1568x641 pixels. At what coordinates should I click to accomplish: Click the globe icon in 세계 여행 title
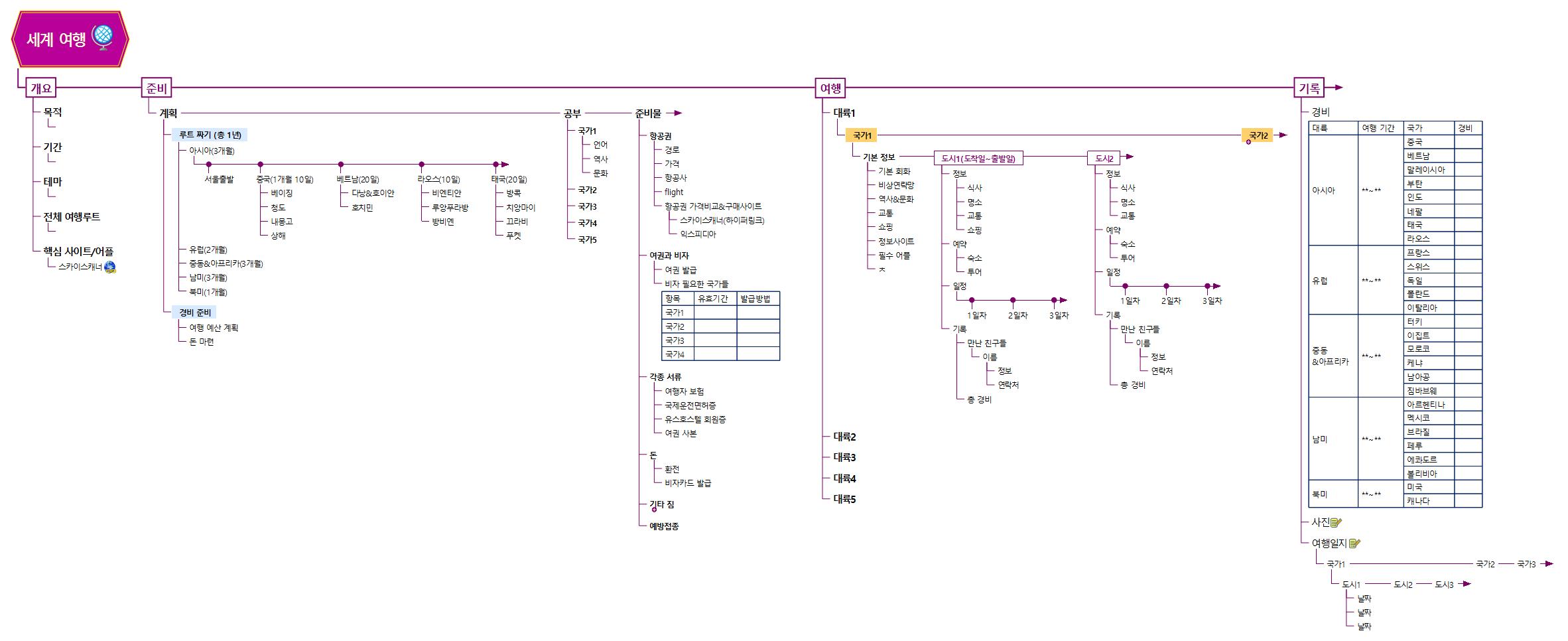tap(103, 38)
